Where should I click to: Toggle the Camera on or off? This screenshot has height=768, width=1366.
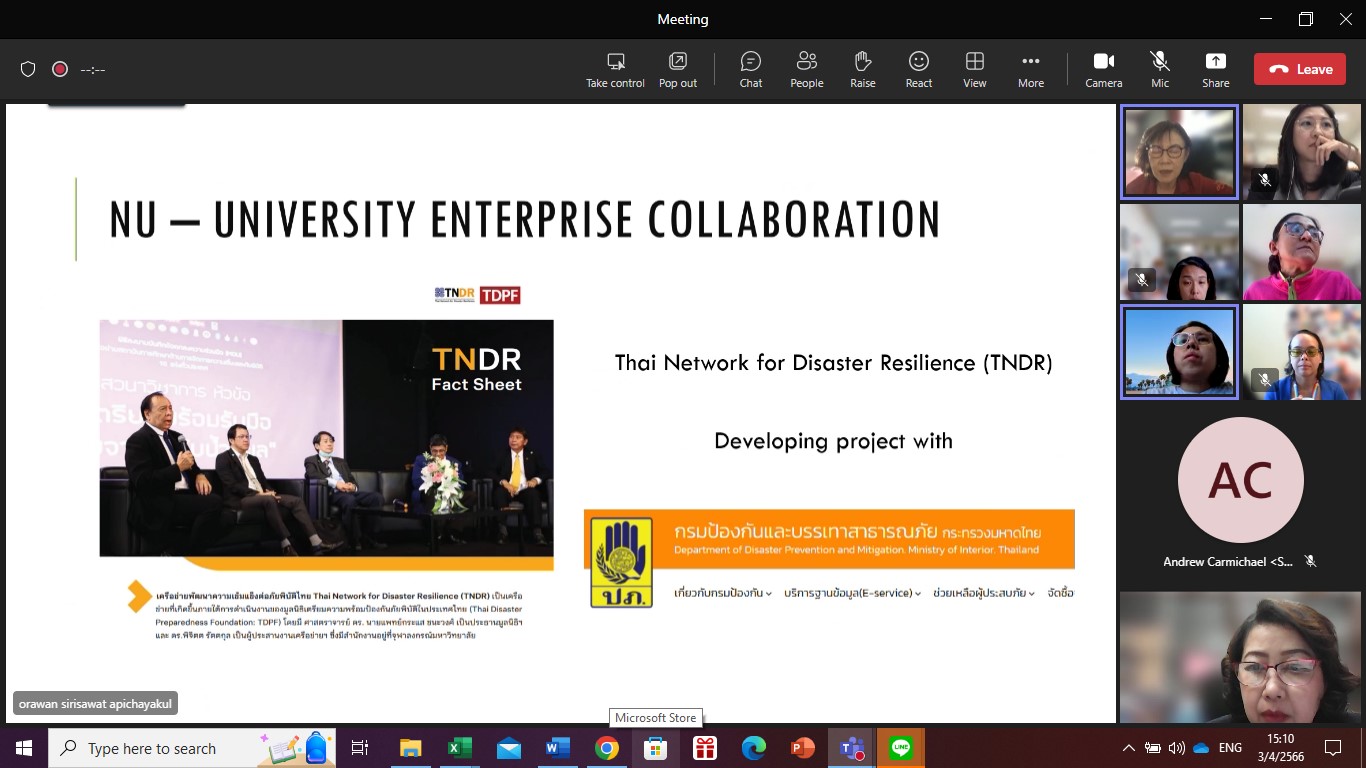(x=1104, y=69)
